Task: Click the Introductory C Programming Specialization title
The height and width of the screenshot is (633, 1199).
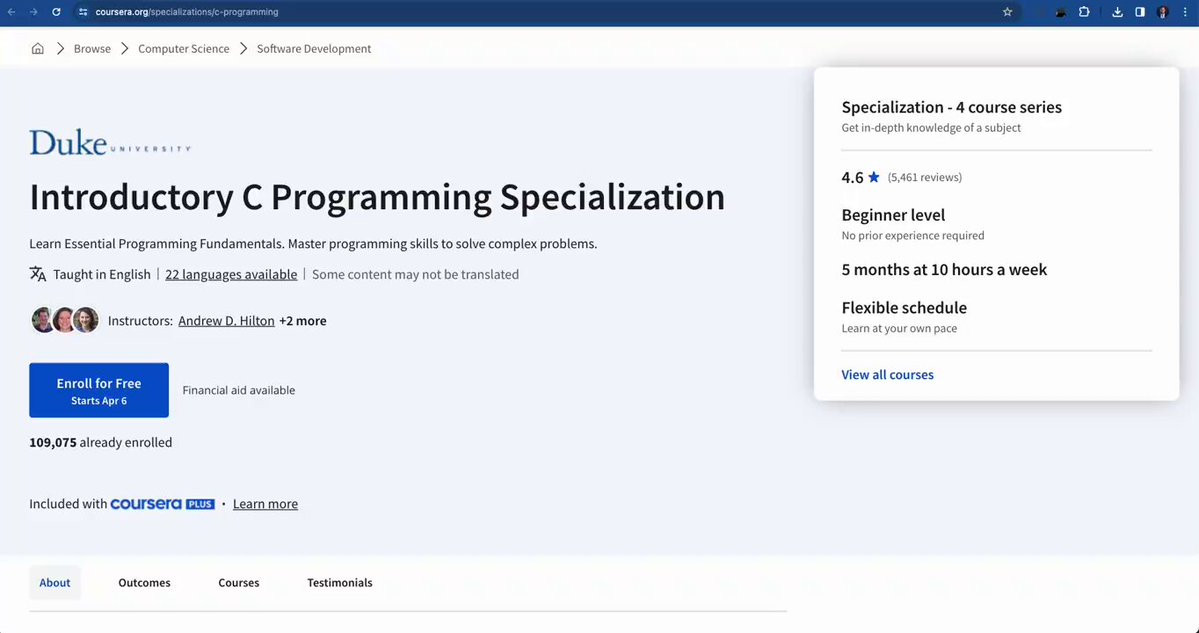Action: pos(377,197)
